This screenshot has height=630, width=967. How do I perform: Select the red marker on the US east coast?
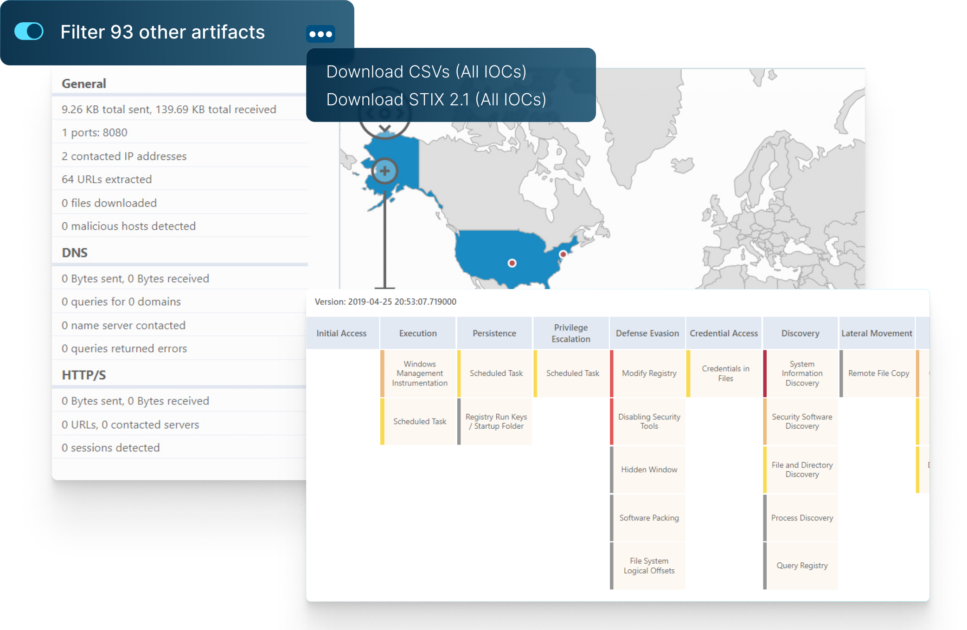[561, 253]
